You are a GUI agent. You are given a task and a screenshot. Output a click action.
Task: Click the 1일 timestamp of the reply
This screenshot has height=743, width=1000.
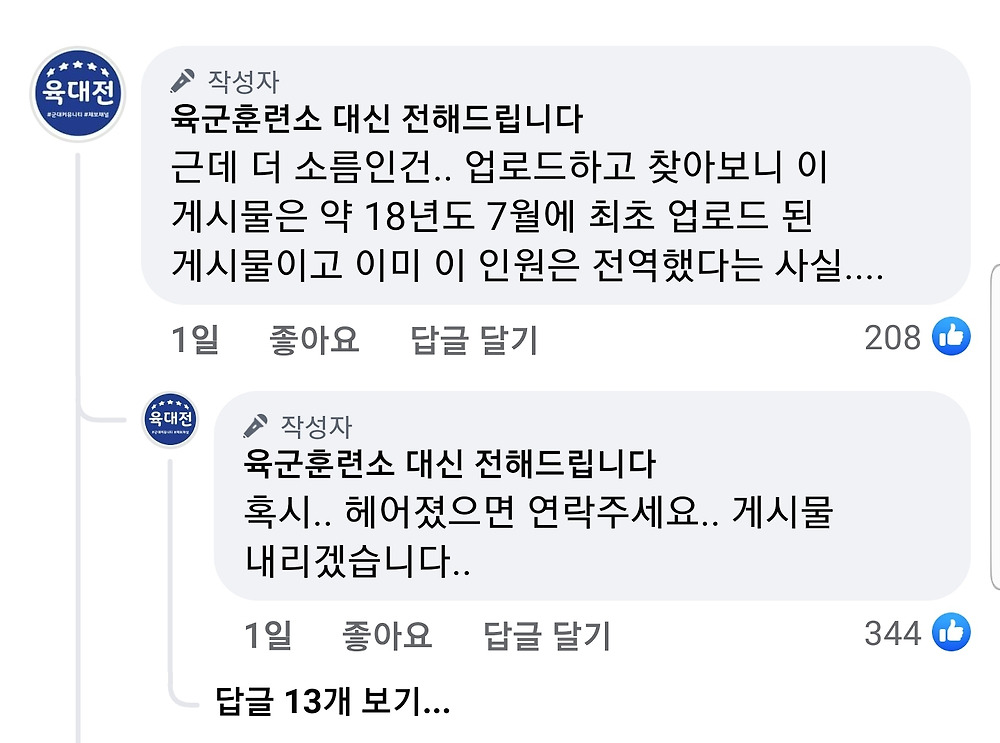click(x=268, y=635)
